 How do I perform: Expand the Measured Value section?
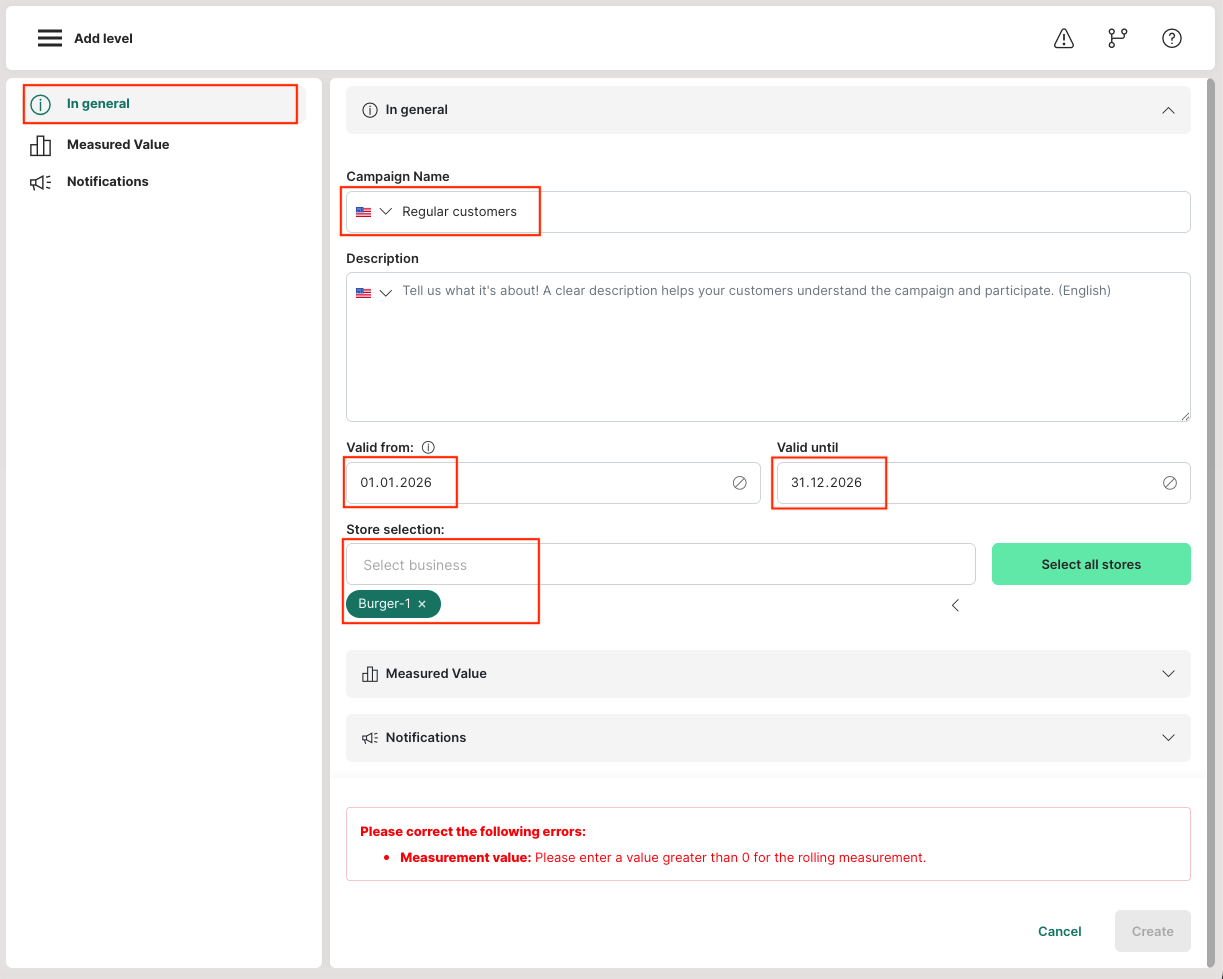pyautogui.click(x=1168, y=674)
